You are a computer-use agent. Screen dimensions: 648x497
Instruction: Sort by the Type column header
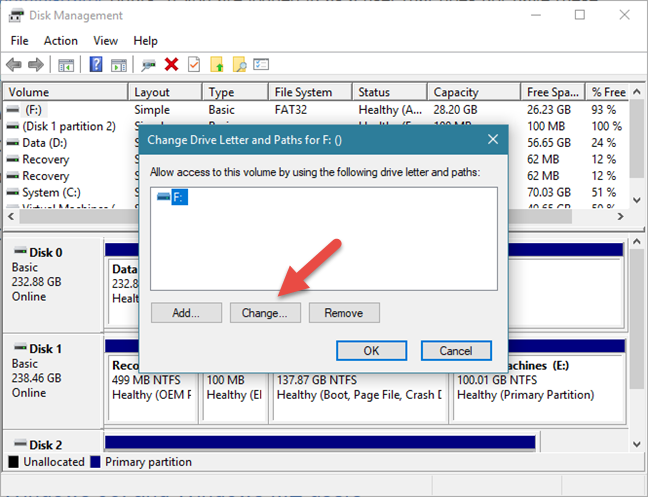point(235,92)
